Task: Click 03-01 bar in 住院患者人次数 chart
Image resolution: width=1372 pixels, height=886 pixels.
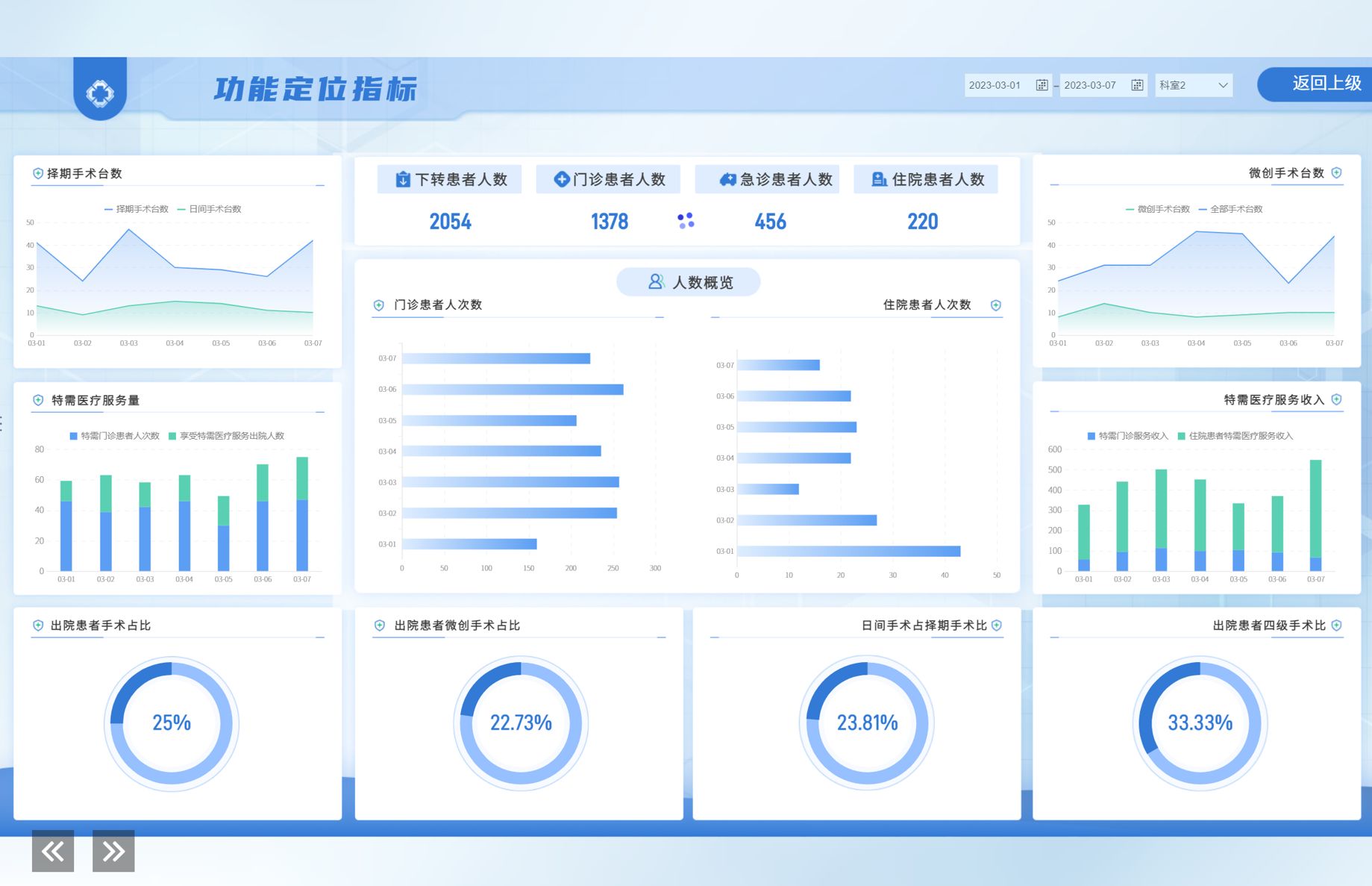Action: pyautogui.click(x=849, y=552)
